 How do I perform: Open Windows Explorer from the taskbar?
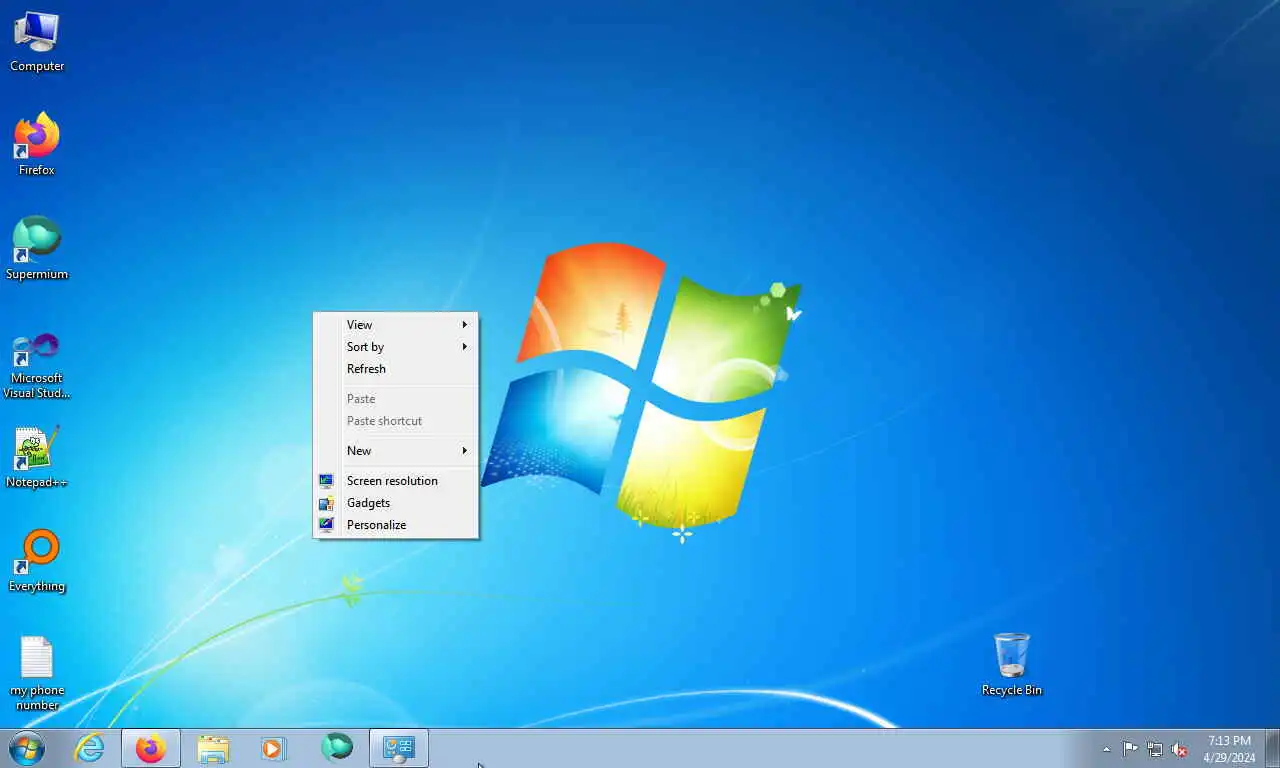click(x=213, y=748)
